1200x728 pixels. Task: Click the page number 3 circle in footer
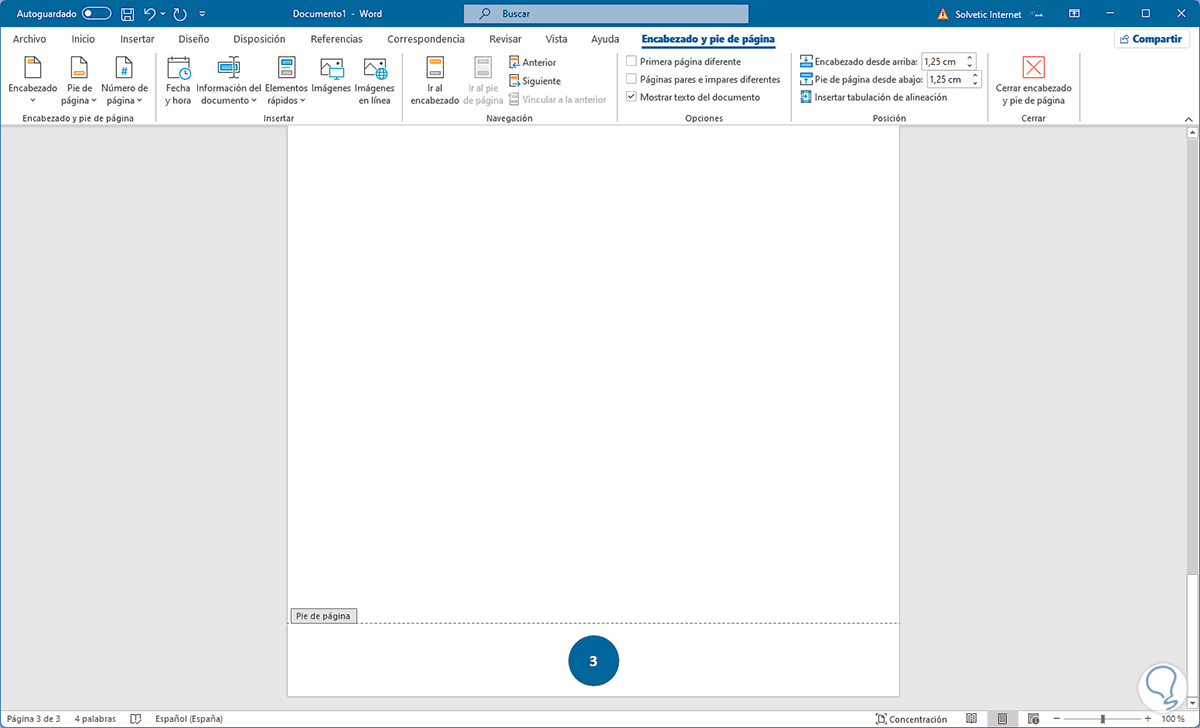594,661
